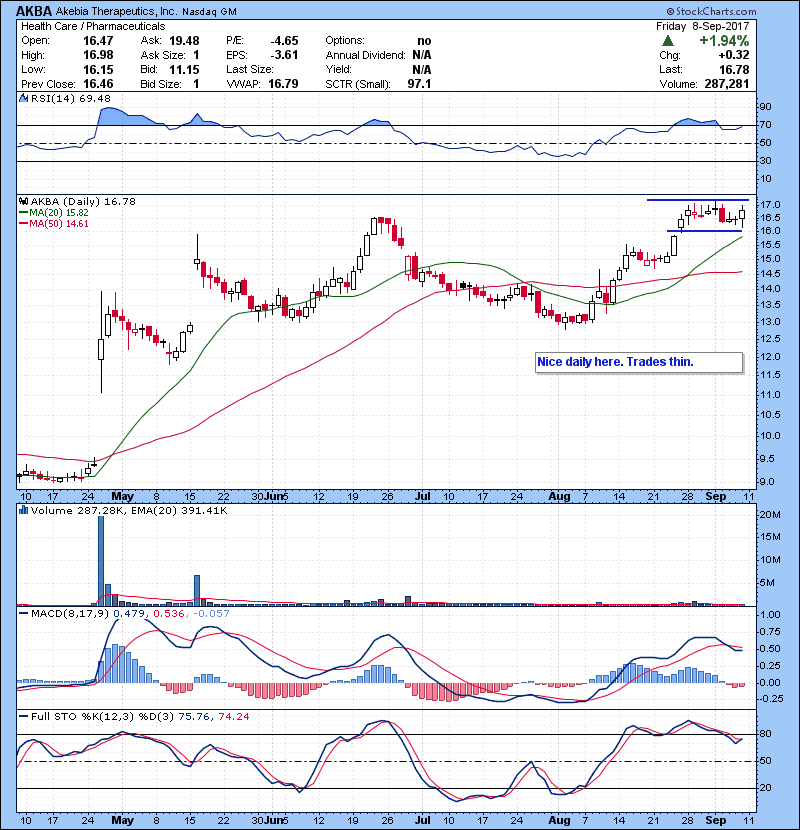Click the Open value 16.47
The image size is (800, 830).
(98, 41)
